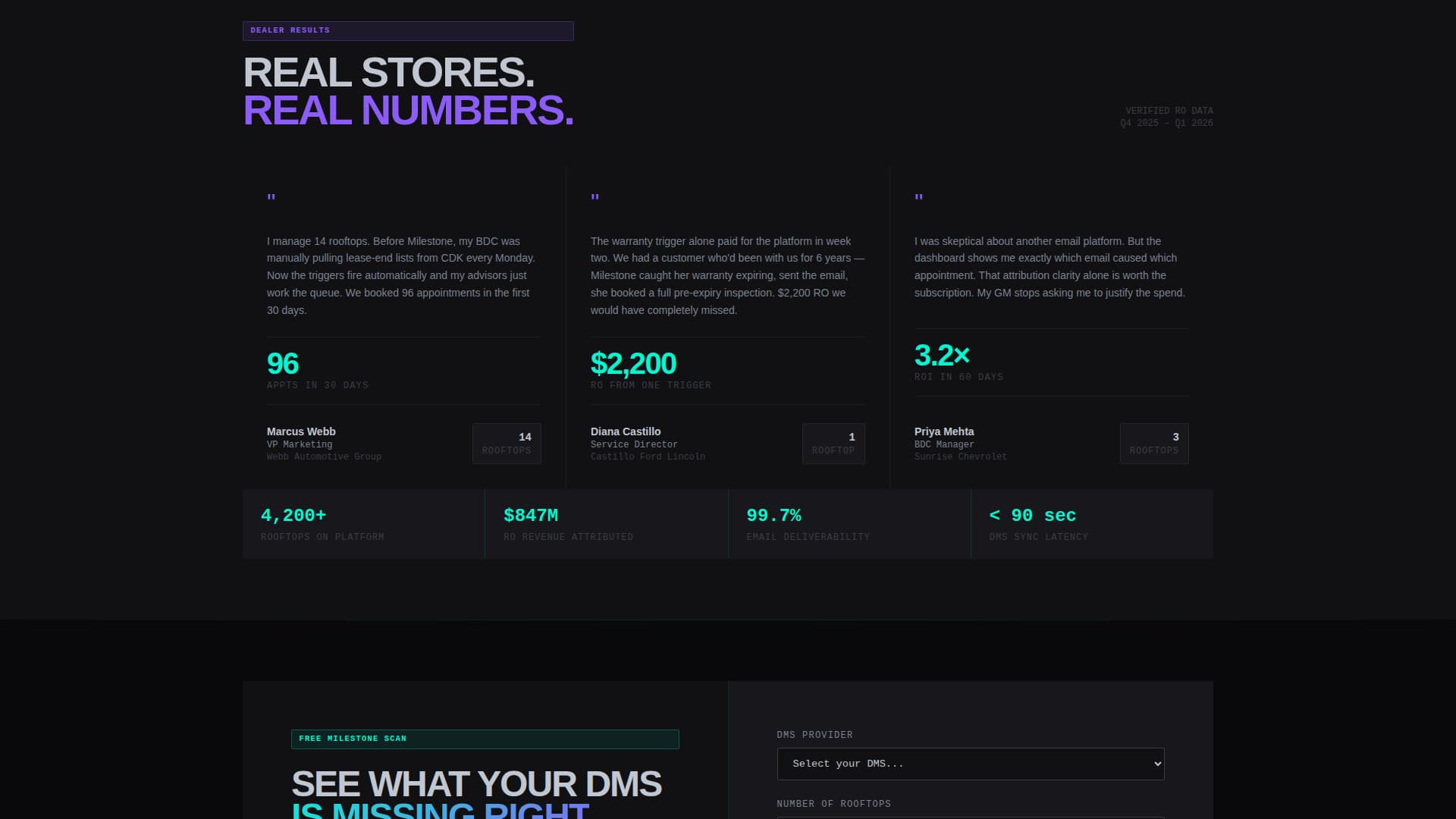Click the "warranty trigger alone" testimonial text
Image resolution: width=1456 pixels, height=819 pixels.
coord(727,275)
